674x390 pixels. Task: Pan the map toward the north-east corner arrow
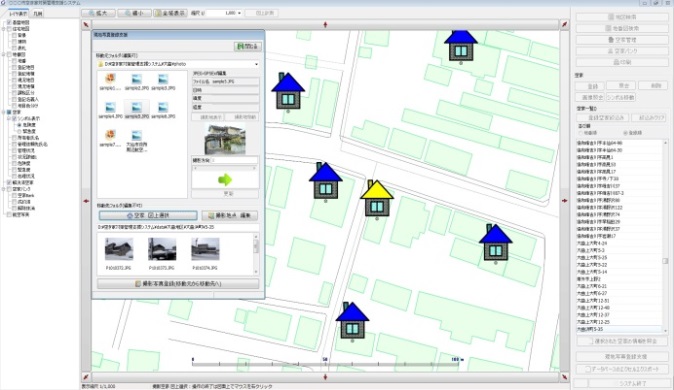564,25
